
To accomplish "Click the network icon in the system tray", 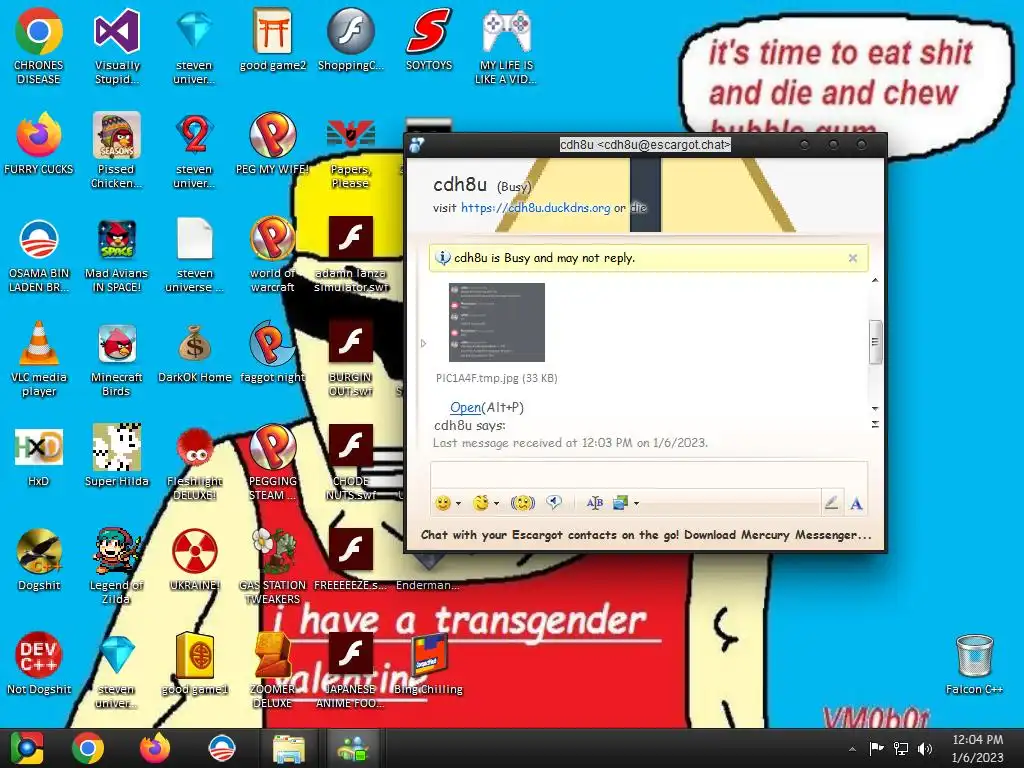I will (901, 749).
